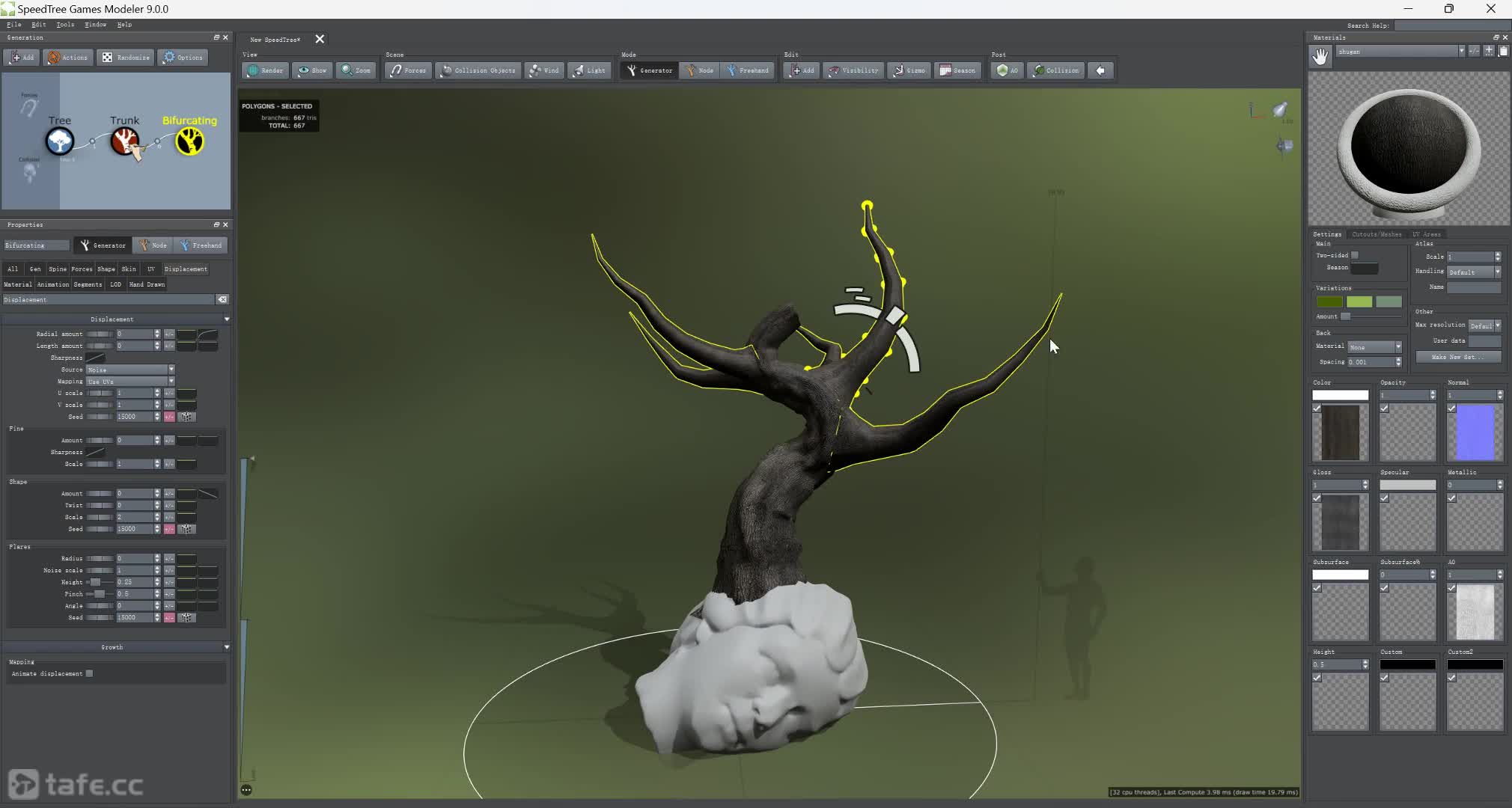
Task: Click the Make New Set button
Action: click(1458, 357)
